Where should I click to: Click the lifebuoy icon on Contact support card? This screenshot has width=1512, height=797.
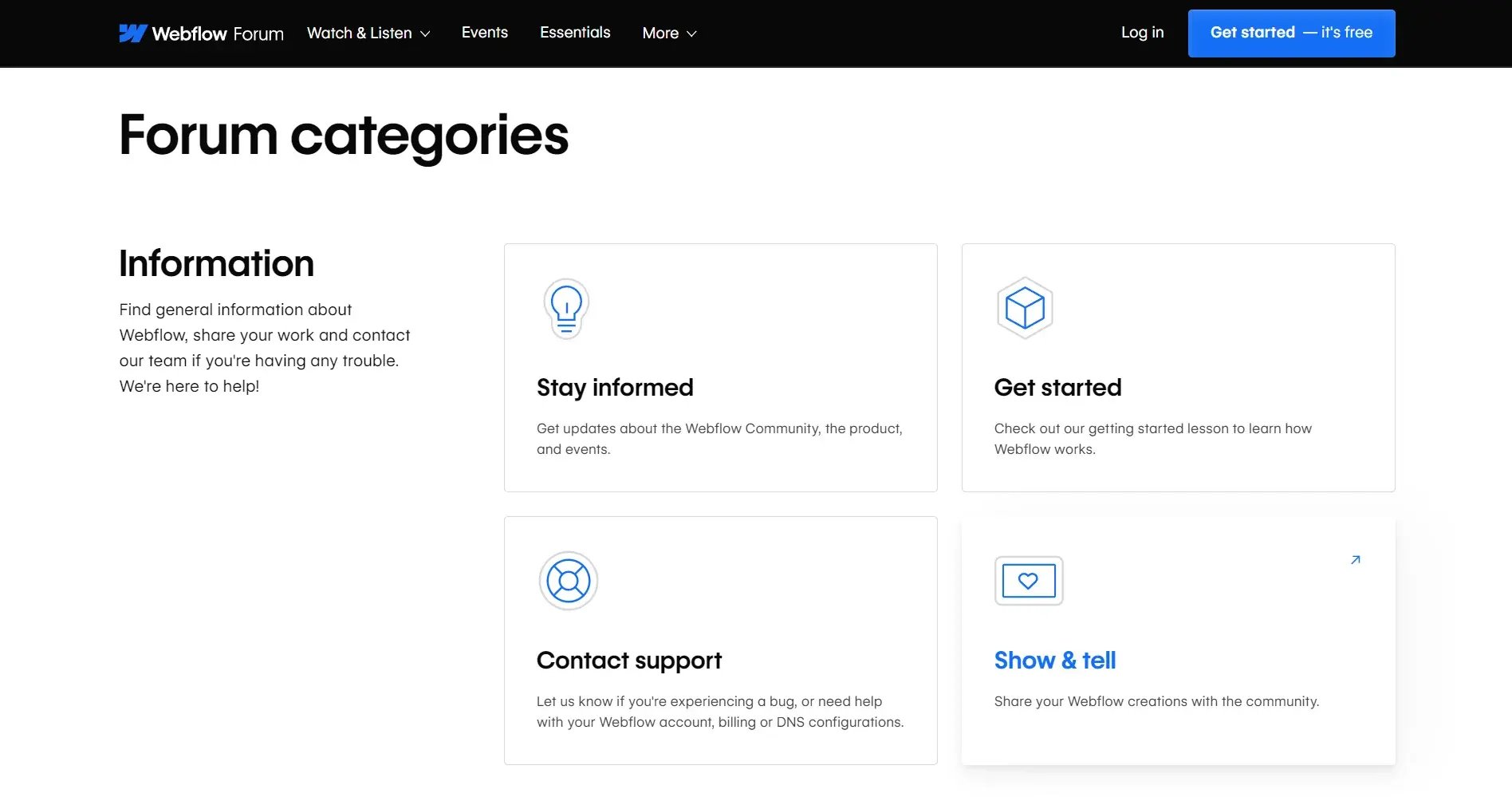(x=569, y=581)
